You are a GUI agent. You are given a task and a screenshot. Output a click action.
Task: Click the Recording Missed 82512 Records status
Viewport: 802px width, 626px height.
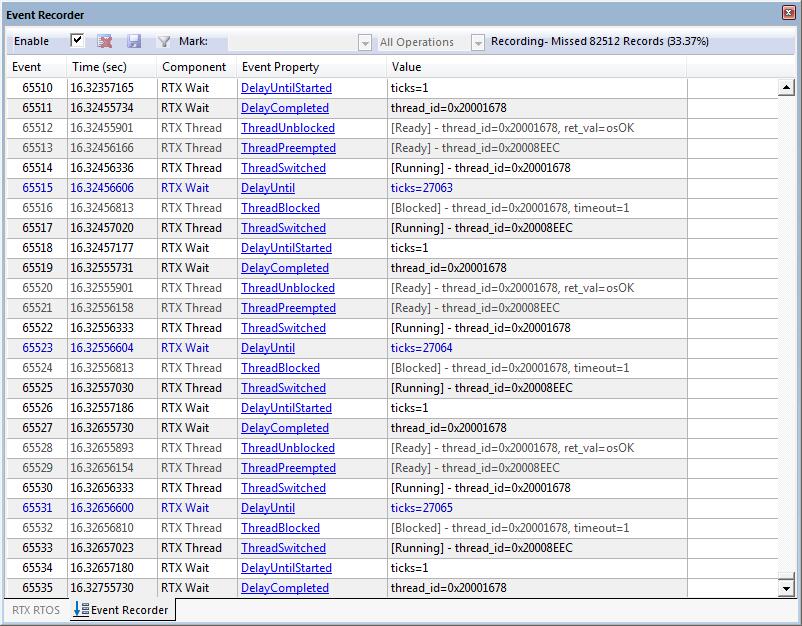[x=599, y=41]
